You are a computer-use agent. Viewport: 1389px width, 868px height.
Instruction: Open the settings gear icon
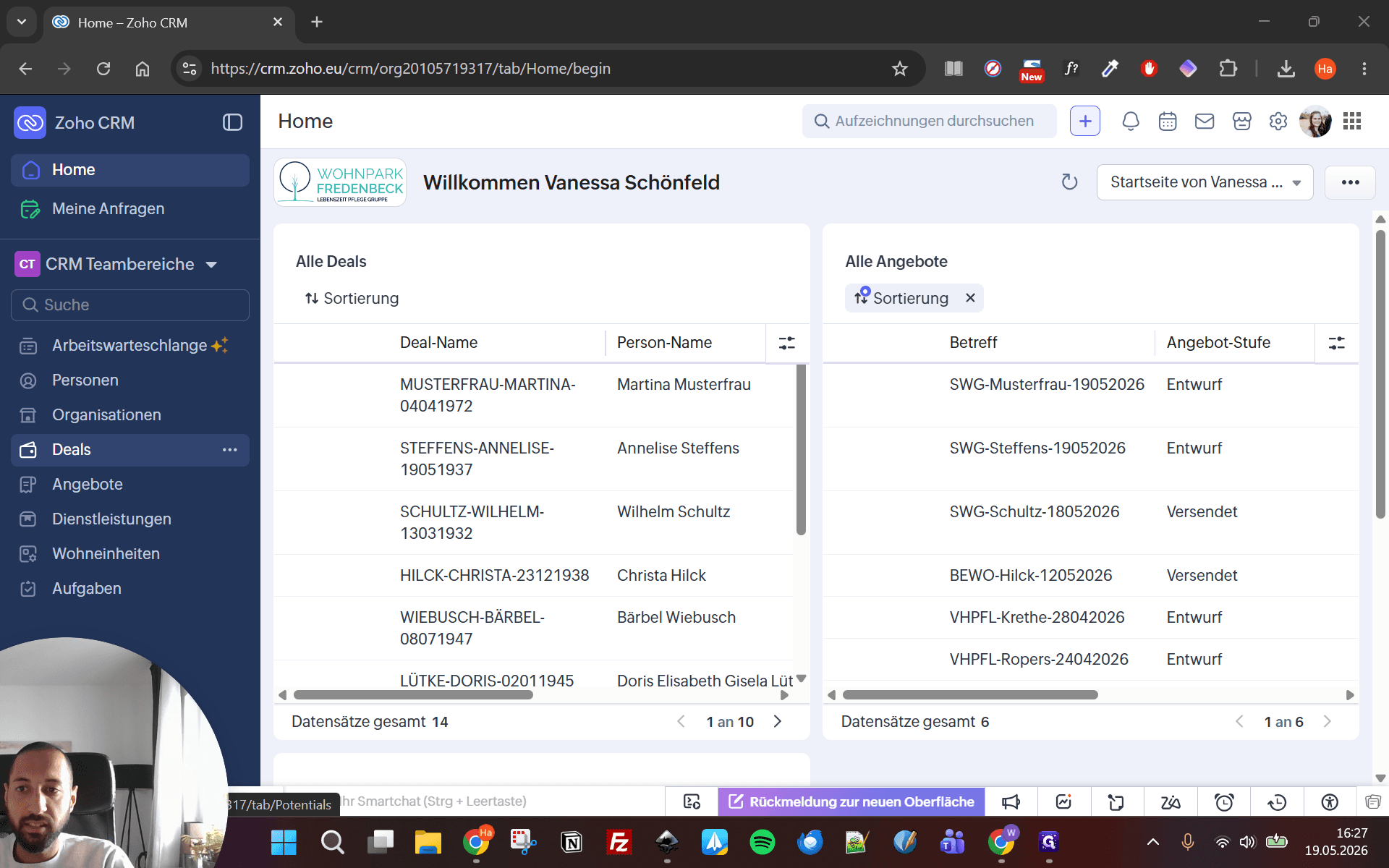1278,122
